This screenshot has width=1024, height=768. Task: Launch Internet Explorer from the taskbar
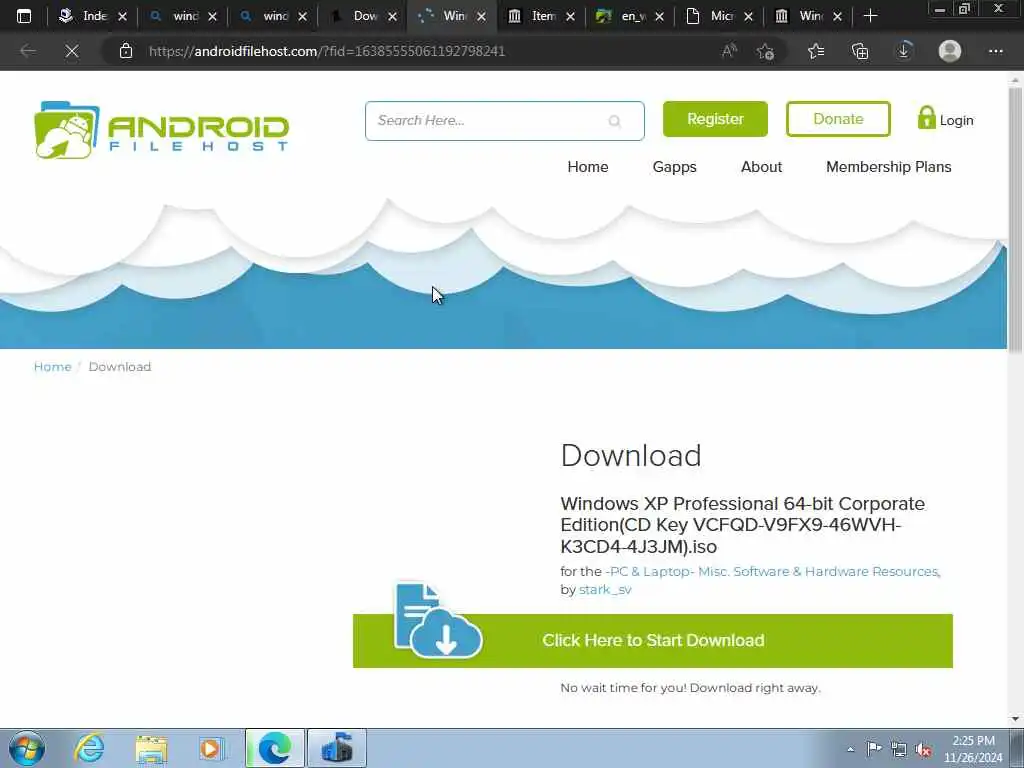click(89, 748)
